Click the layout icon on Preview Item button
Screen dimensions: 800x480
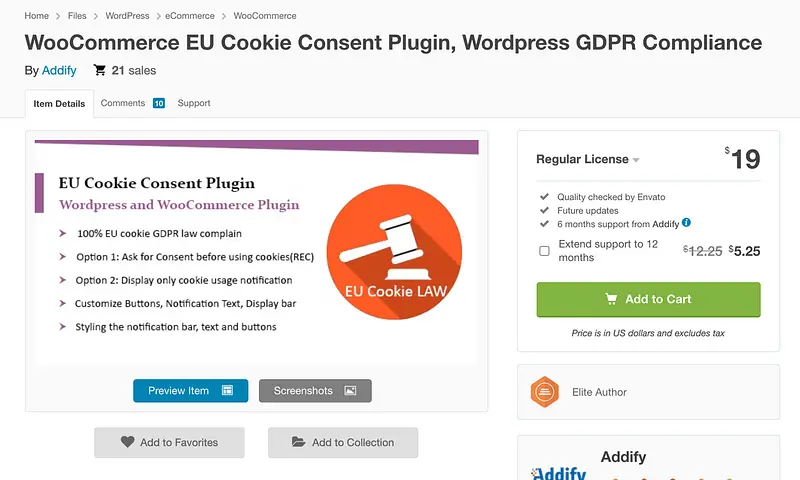click(x=227, y=390)
